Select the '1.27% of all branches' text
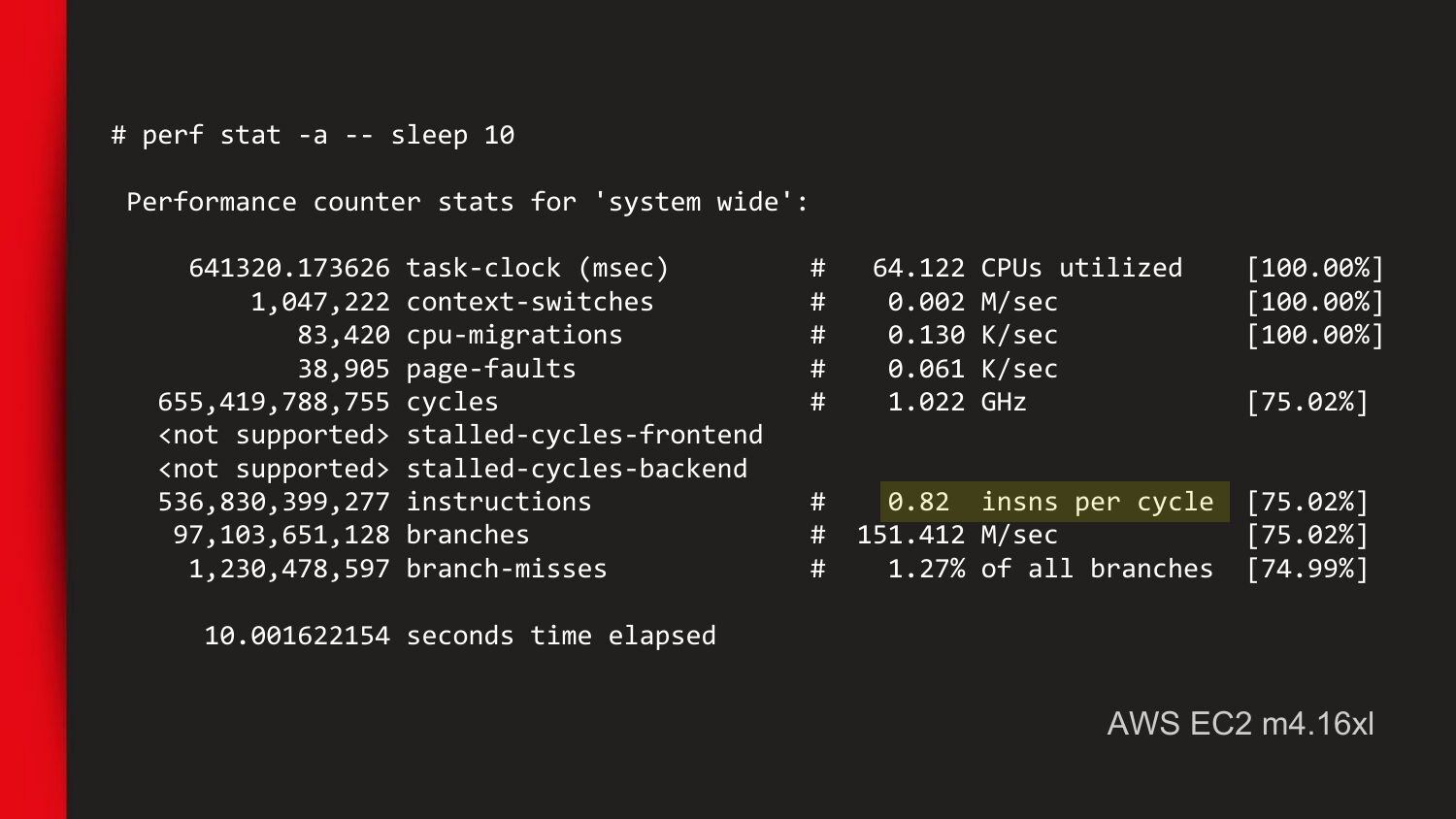1456x819 pixels. pos(1050,569)
